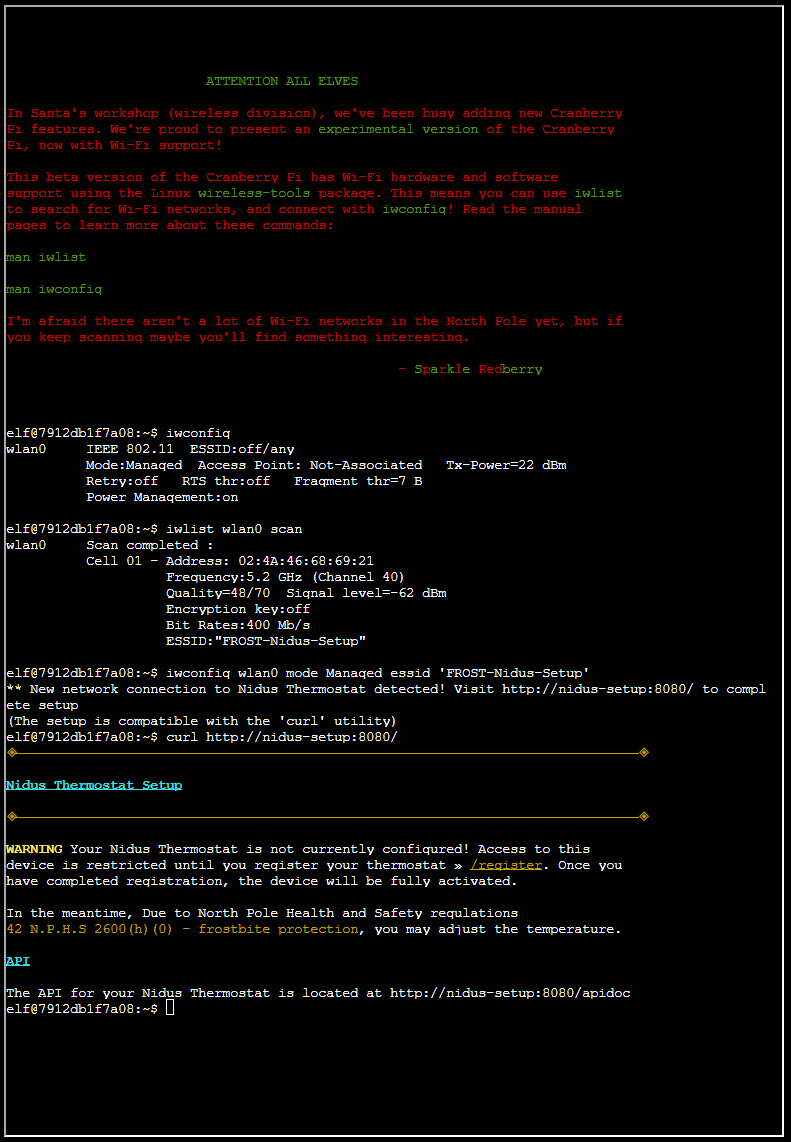Click the 'frostbite protection' text
This screenshot has width=791, height=1142.
point(278,929)
